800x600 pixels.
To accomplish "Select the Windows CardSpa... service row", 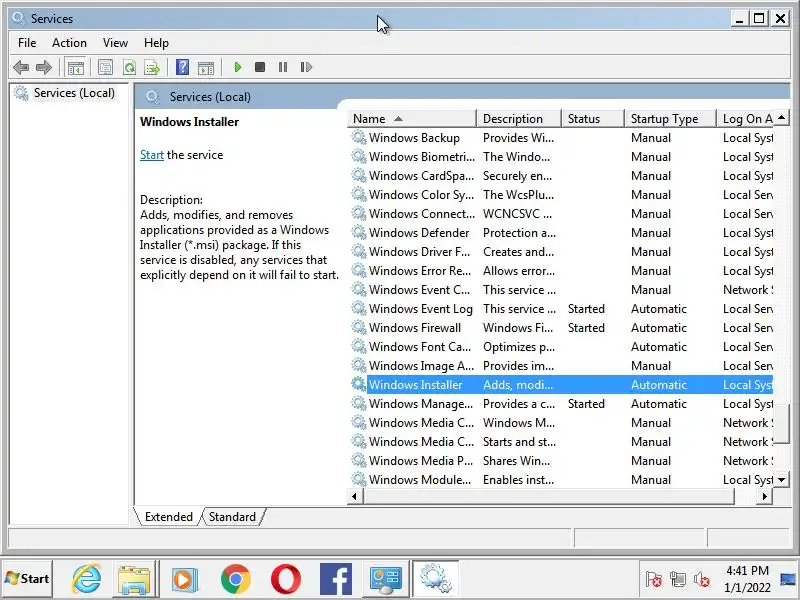I will tap(562, 176).
